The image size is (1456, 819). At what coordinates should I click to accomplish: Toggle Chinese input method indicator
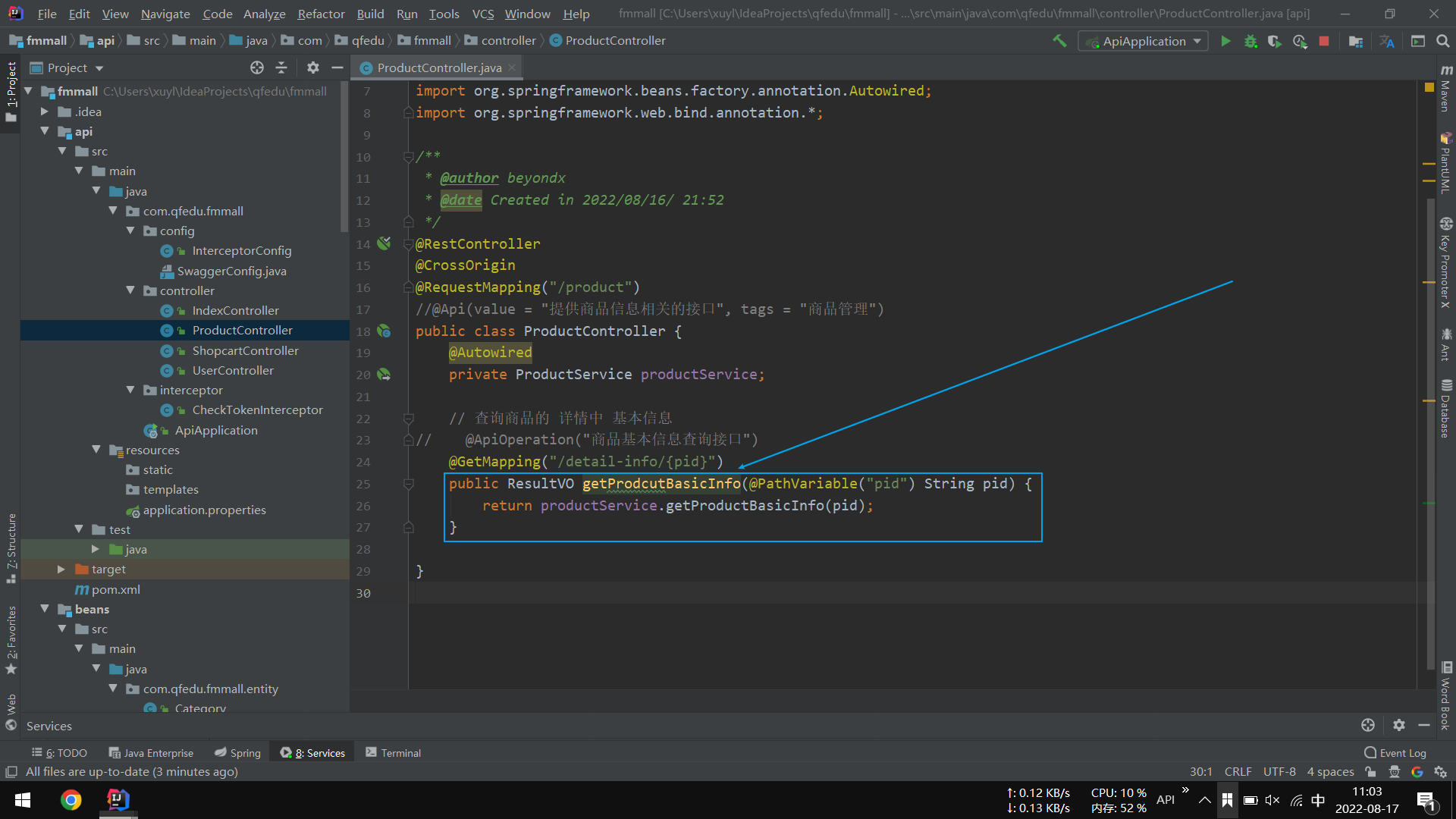[x=1319, y=800]
